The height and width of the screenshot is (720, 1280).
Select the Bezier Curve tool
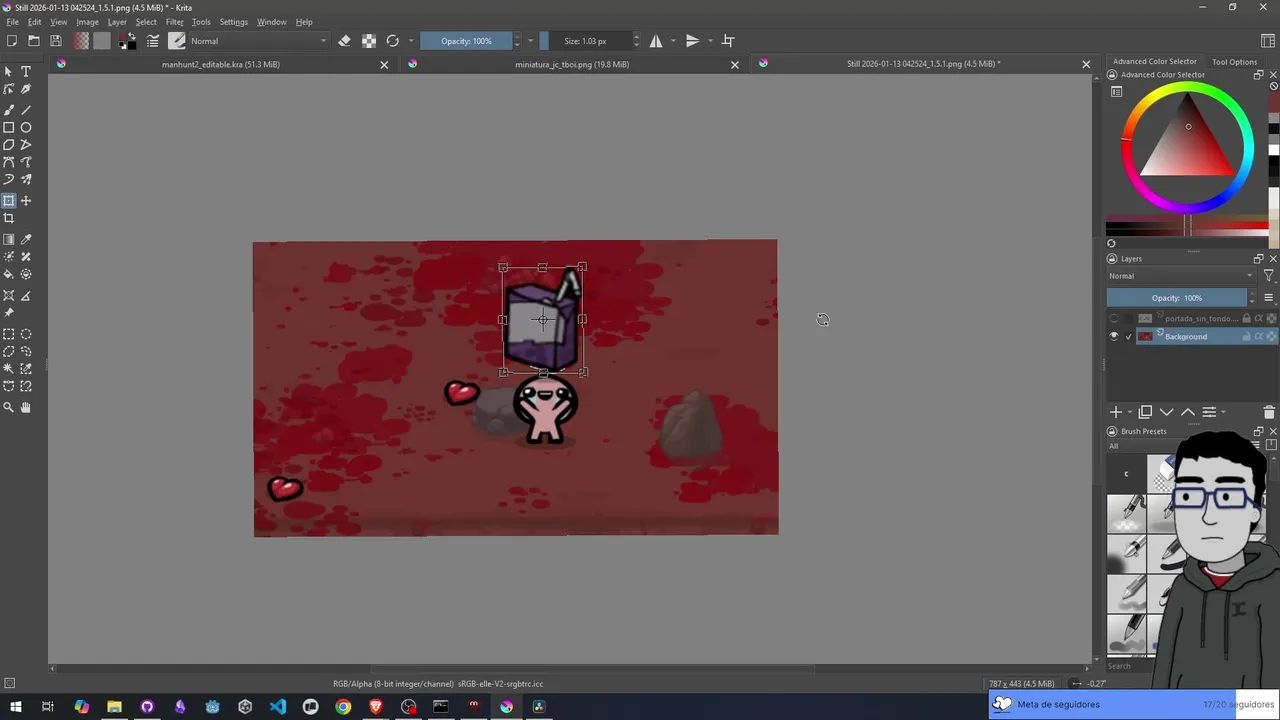9,162
